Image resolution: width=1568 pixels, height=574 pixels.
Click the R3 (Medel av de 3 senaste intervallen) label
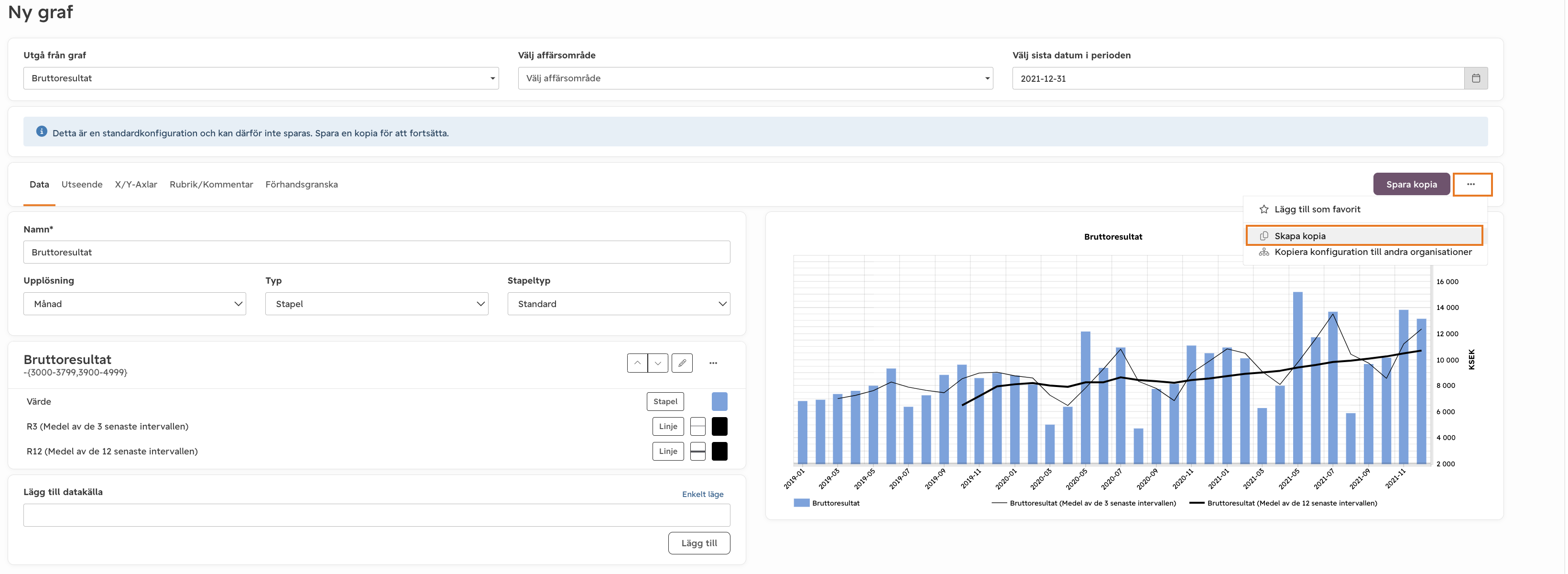pos(107,427)
